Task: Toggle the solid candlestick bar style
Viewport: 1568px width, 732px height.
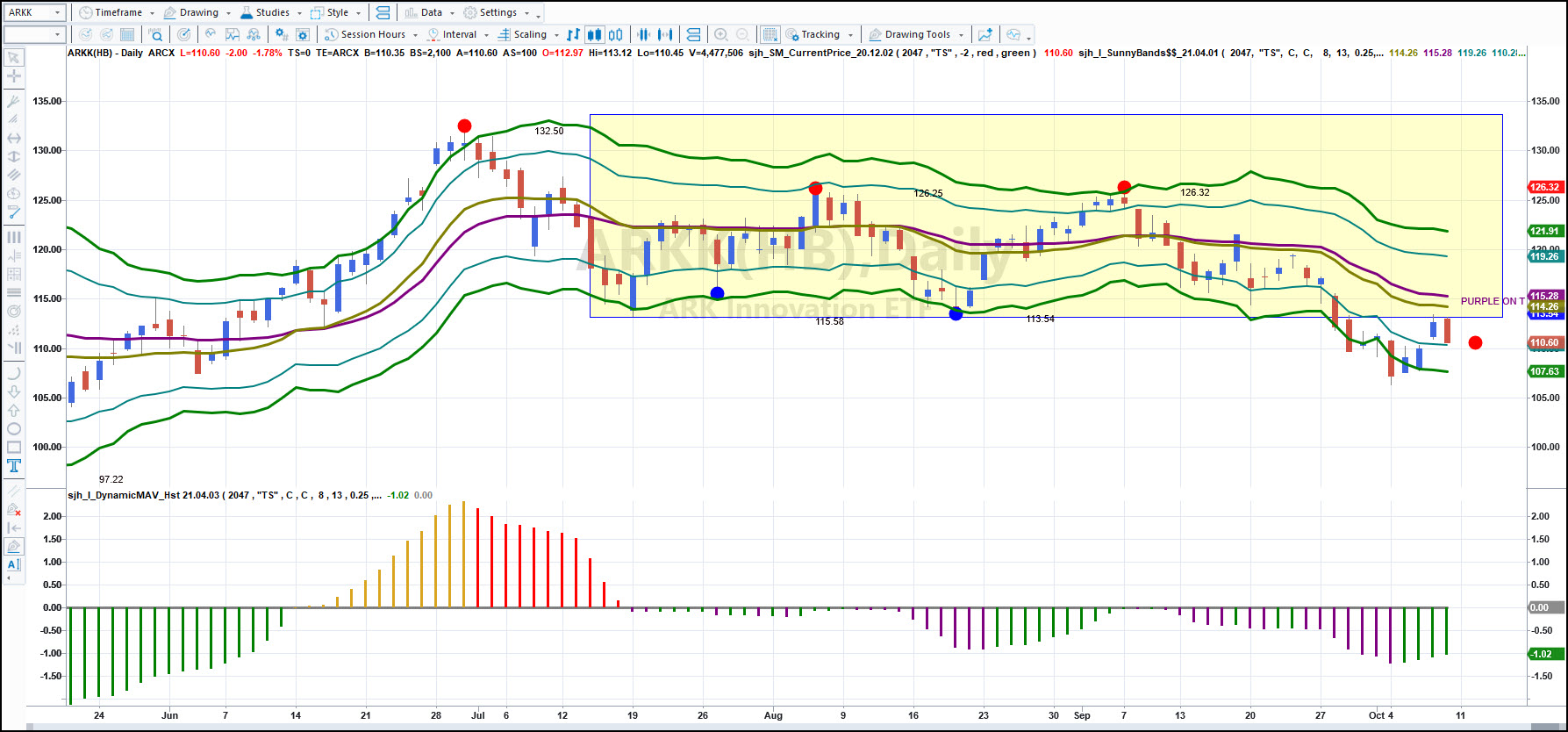Action: (595, 35)
